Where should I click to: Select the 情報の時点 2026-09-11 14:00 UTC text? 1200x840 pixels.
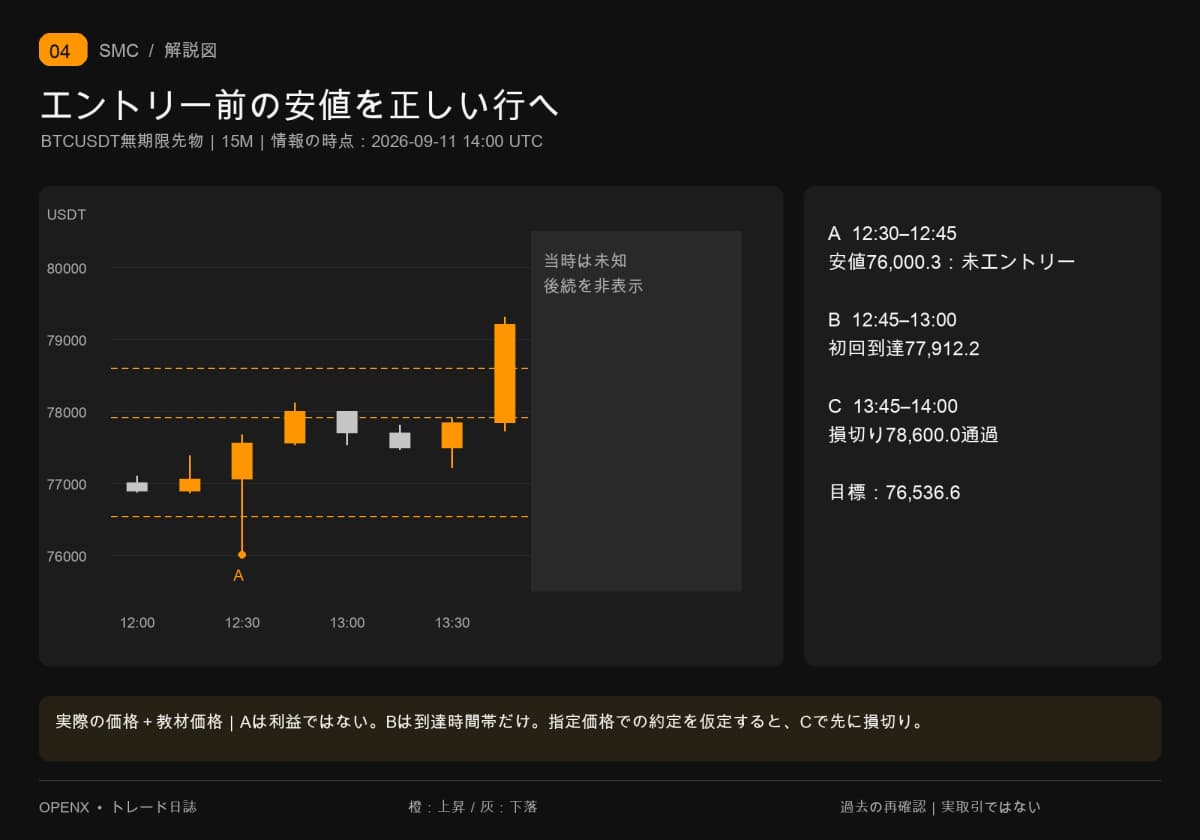pyautogui.click(x=407, y=141)
